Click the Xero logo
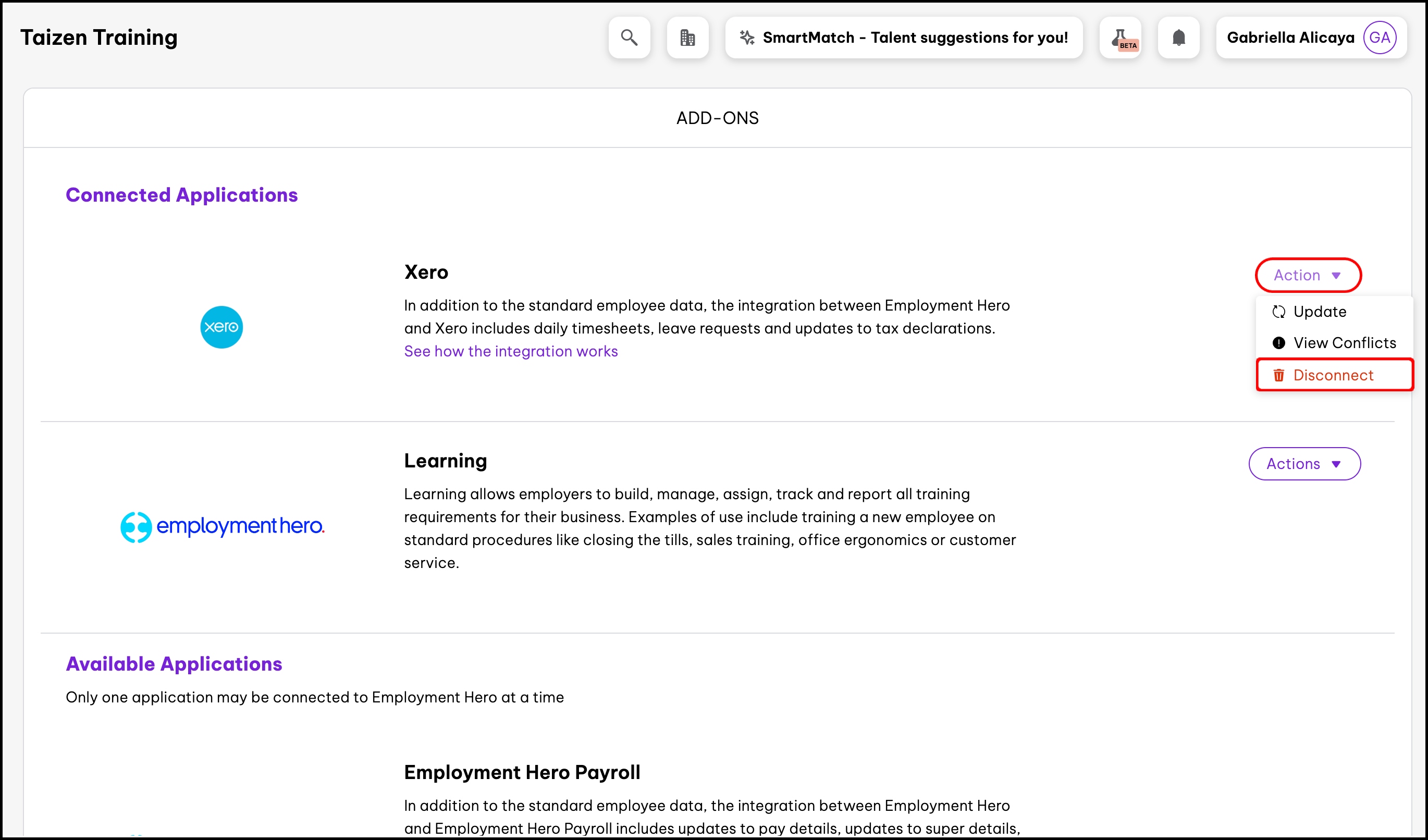 pyautogui.click(x=221, y=327)
